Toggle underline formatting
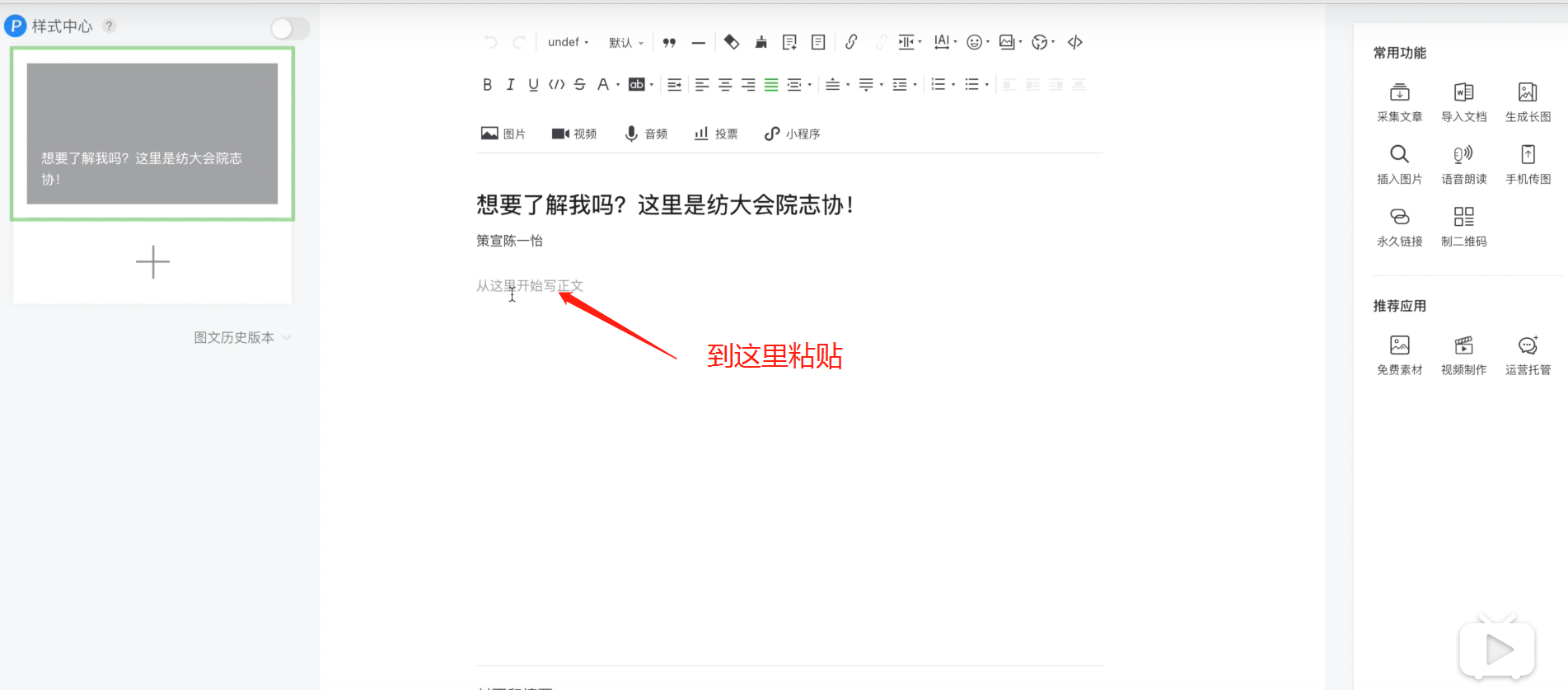Screen dimensions: 1568x690 click(x=533, y=85)
